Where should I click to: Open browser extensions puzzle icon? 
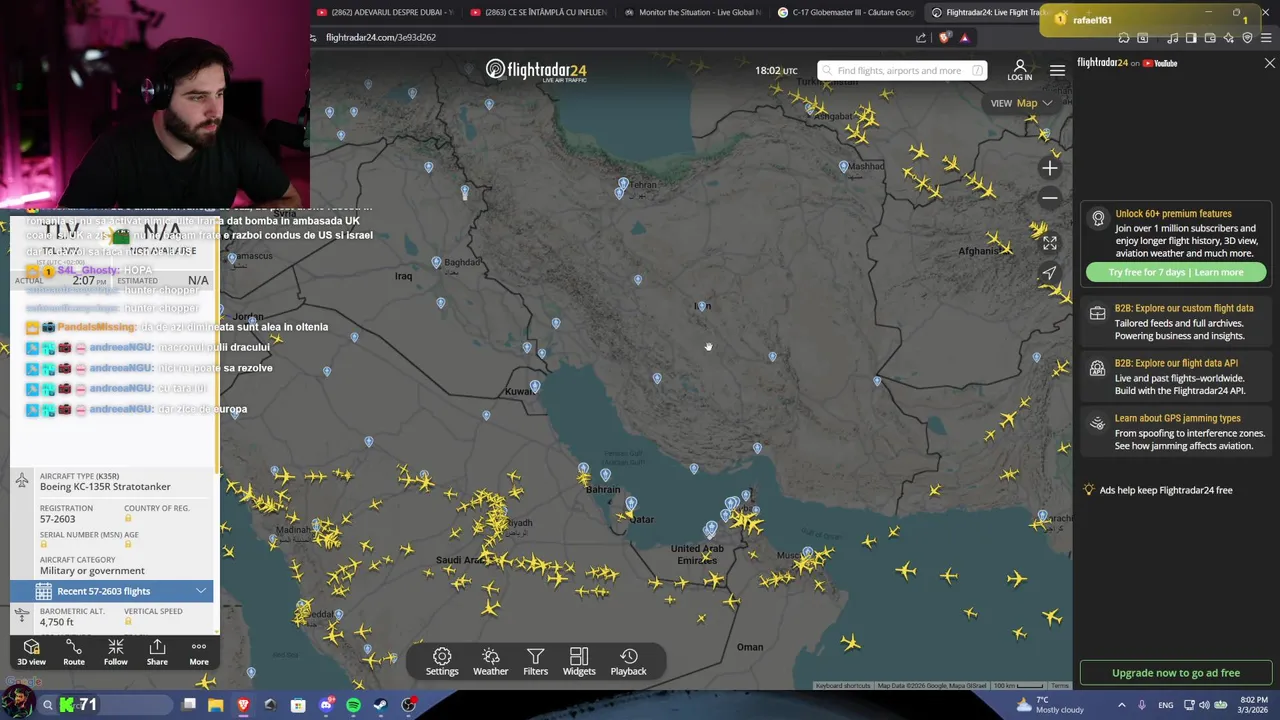1124,38
